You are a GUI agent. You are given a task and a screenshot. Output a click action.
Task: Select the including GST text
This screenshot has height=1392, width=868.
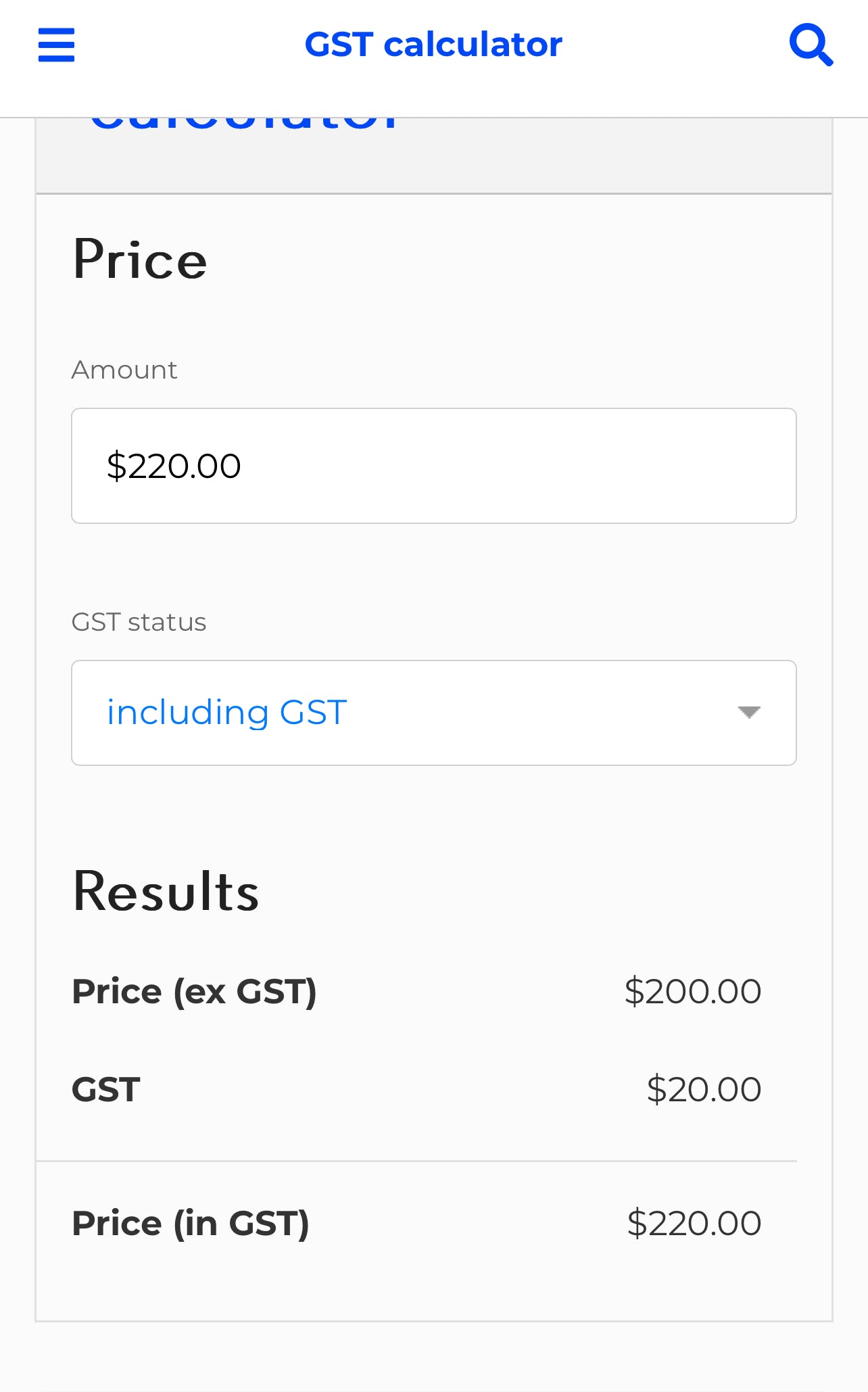pos(227,713)
